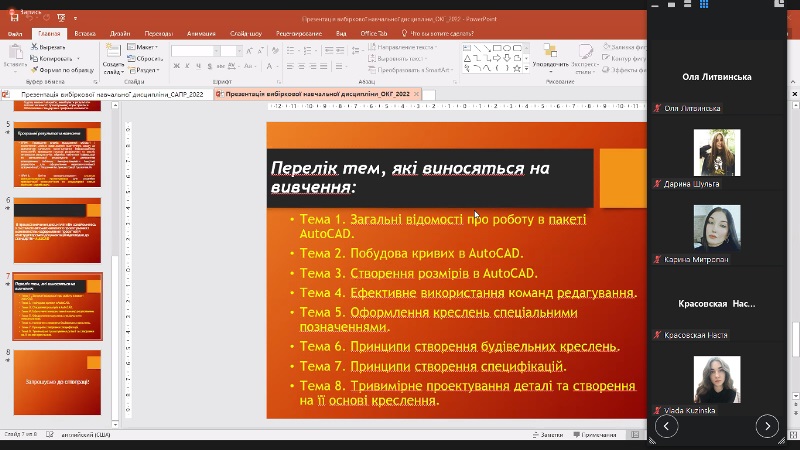Click the line spacing icon

[356, 51]
